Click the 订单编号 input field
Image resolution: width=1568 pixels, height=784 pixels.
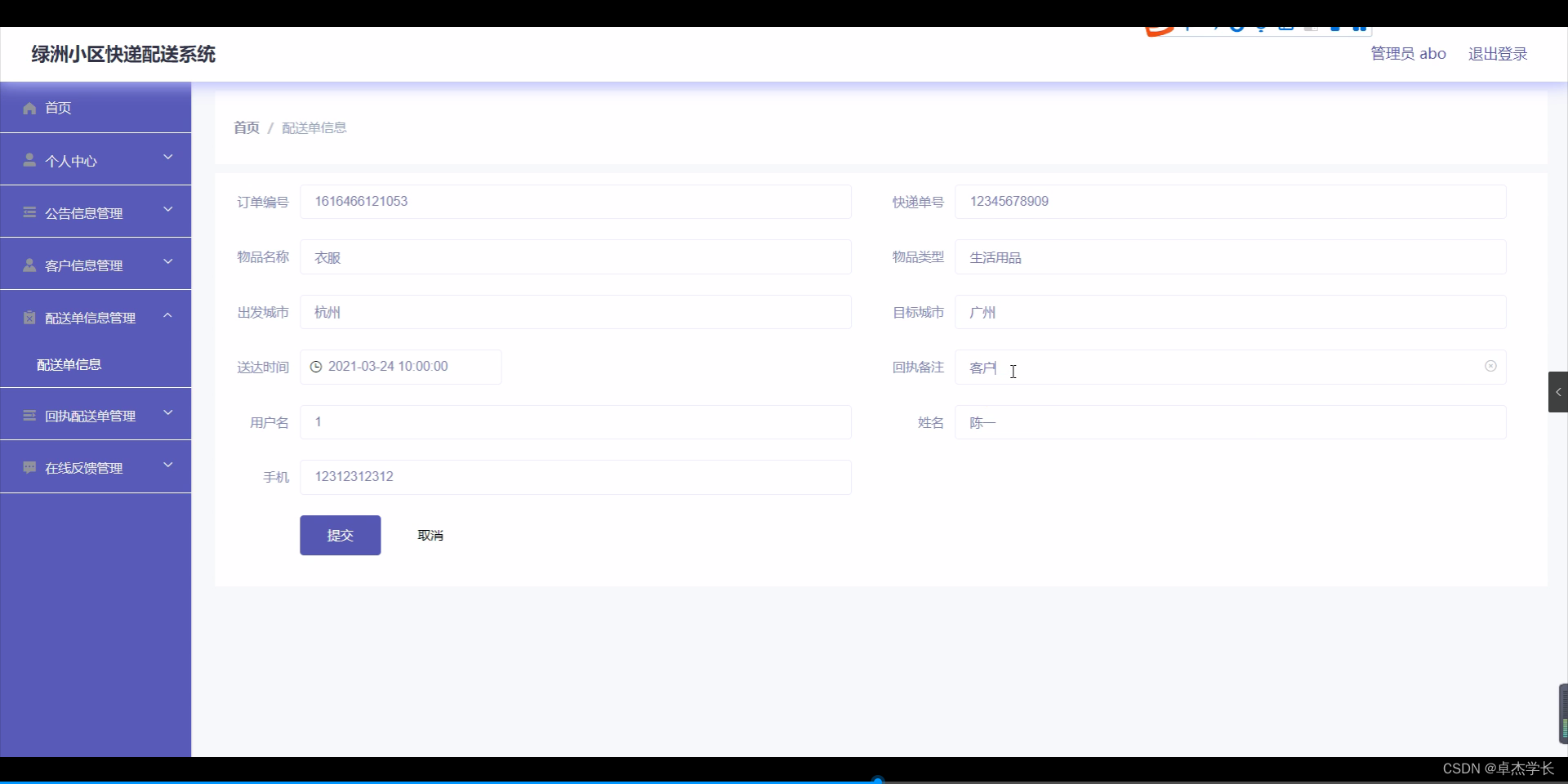click(x=576, y=201)
